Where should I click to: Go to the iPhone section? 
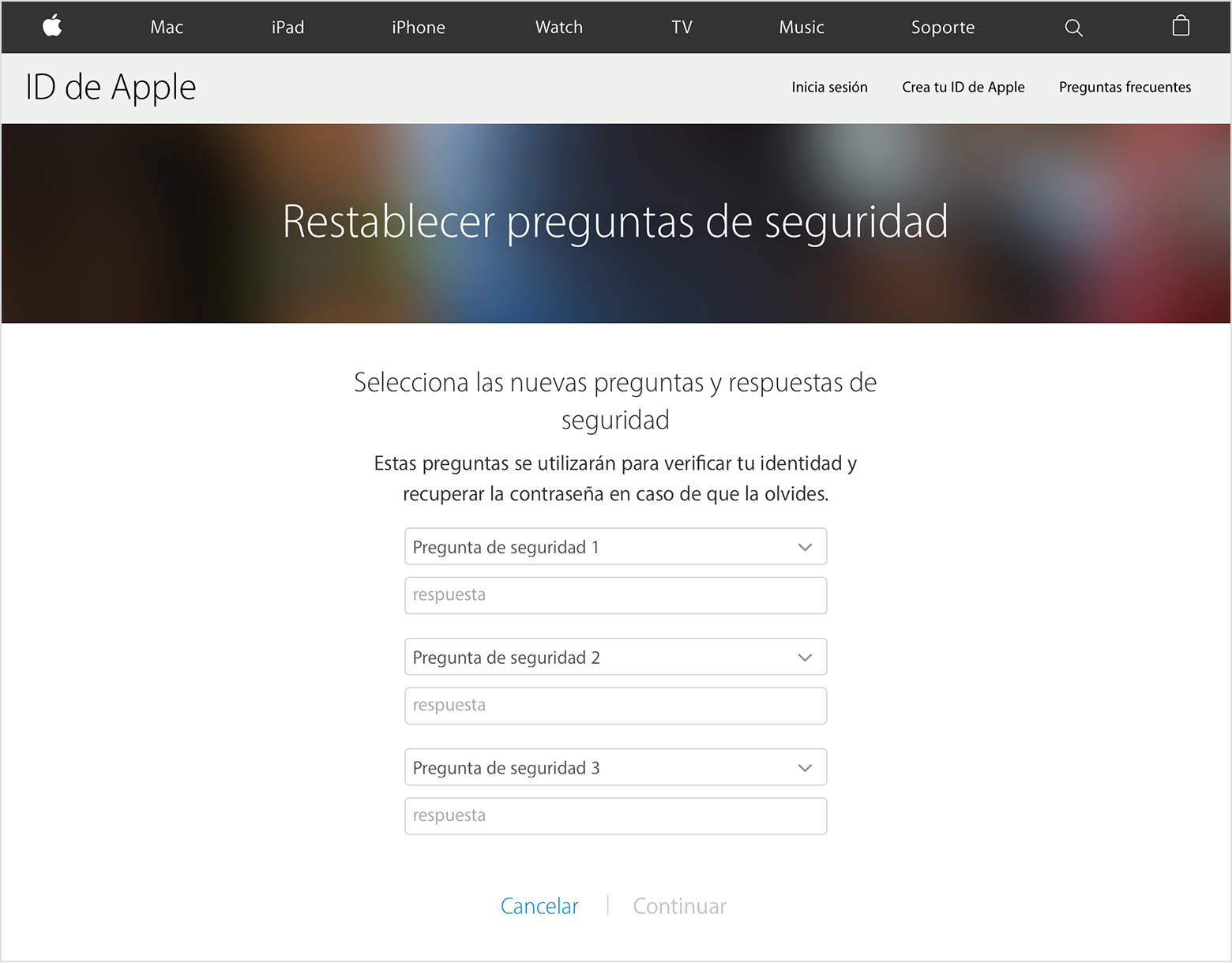pyautogui.click(x=419, y=28)
